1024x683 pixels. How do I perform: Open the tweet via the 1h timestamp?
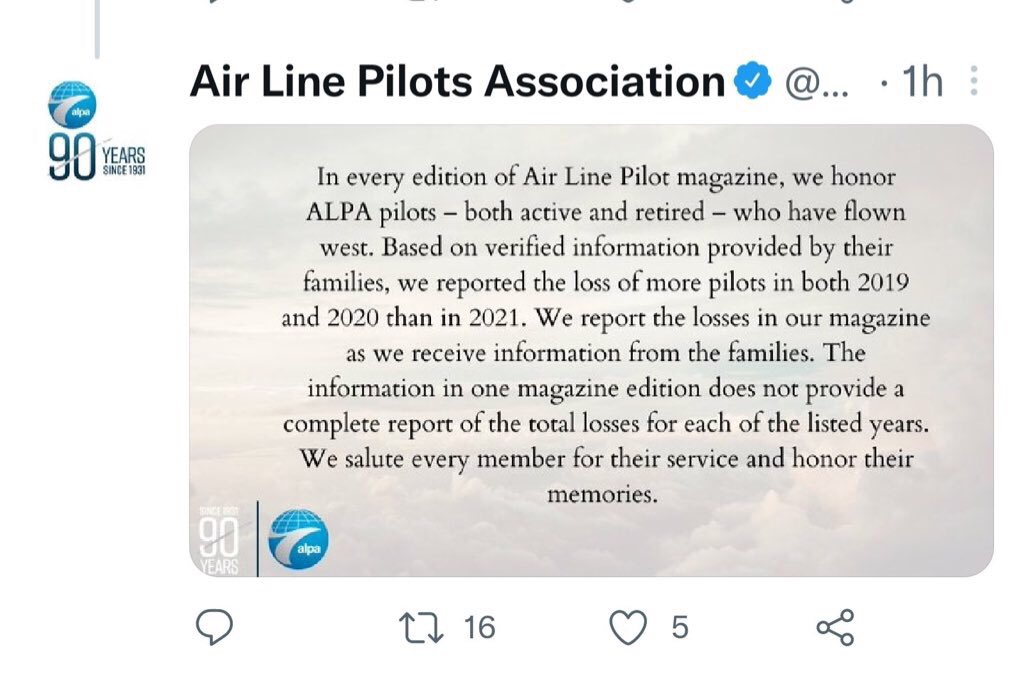tap(922, 83)
